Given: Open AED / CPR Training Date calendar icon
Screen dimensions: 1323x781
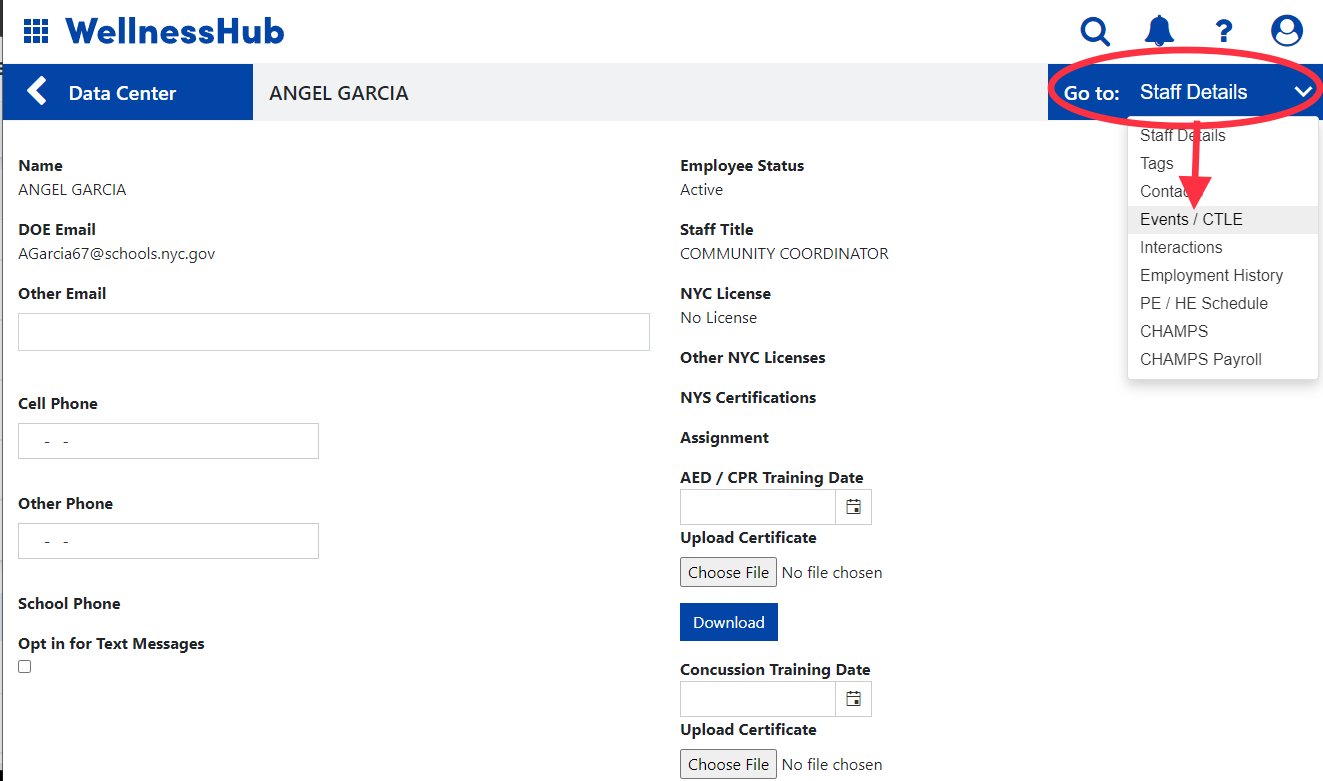Looking at the screenshot, I should [x=853, y=507].
